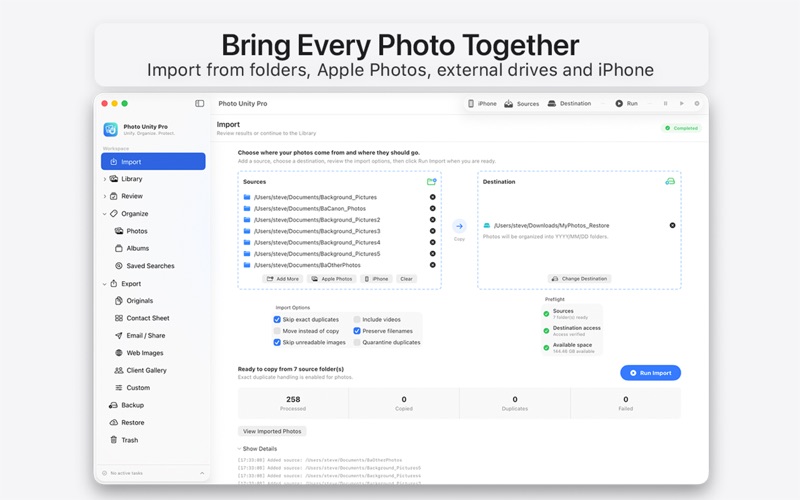This screenshot has height=500, width=800.
Task: Click the Add More button
Action: [x=283, y=279]
